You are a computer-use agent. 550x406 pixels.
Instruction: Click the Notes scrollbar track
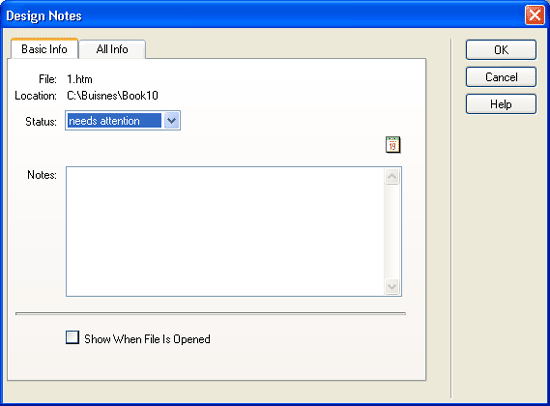coord(392,232)
